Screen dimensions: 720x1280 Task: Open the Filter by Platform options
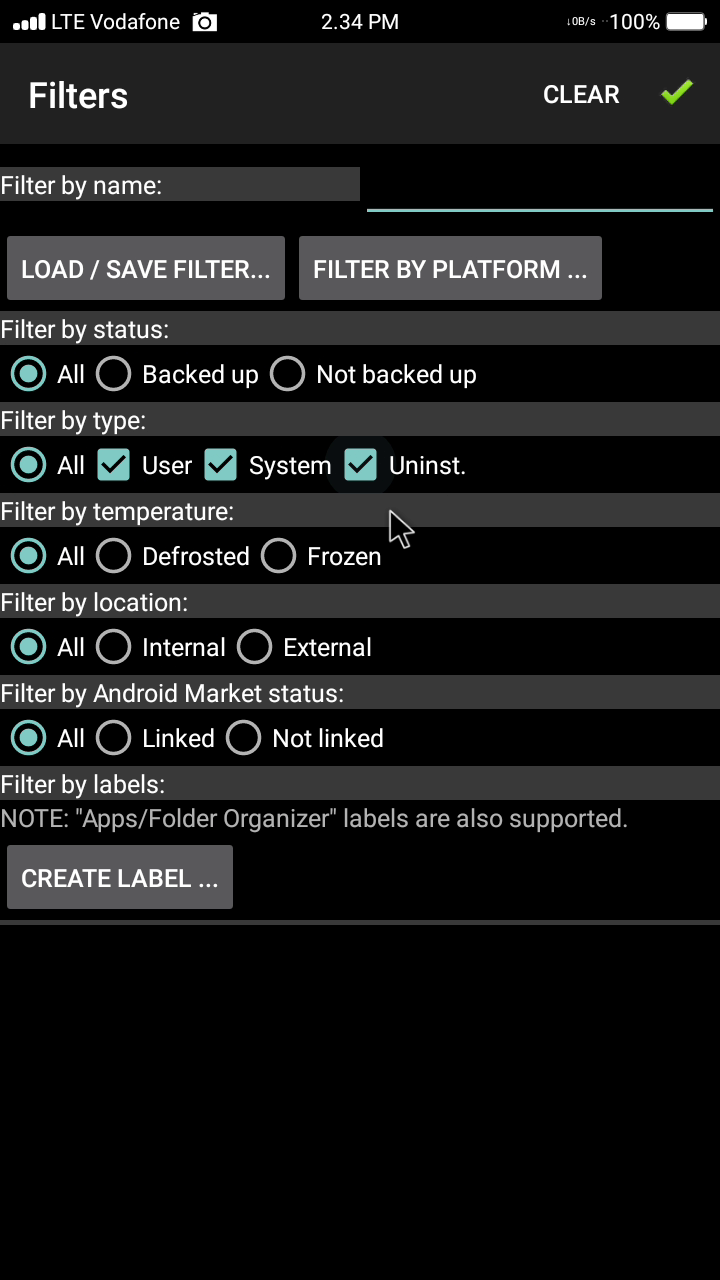(450, 268)
